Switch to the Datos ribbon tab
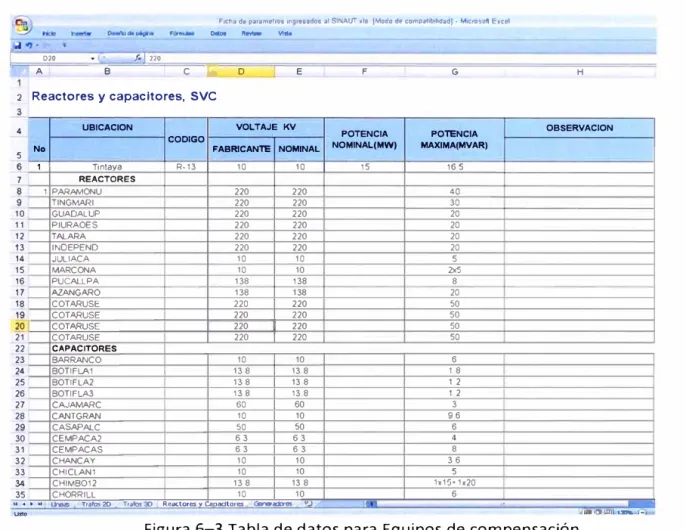The height and width of the screenshot is (530, 686). [218, 33]
